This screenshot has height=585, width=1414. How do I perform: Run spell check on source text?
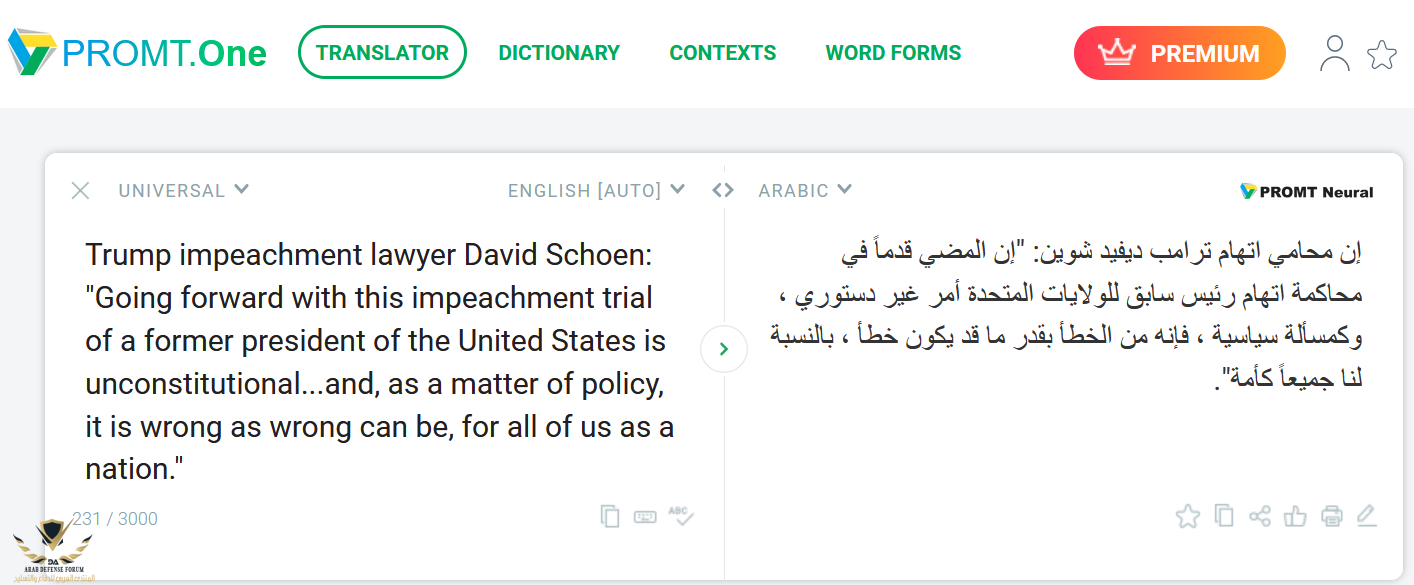click(x=681, y=516)
